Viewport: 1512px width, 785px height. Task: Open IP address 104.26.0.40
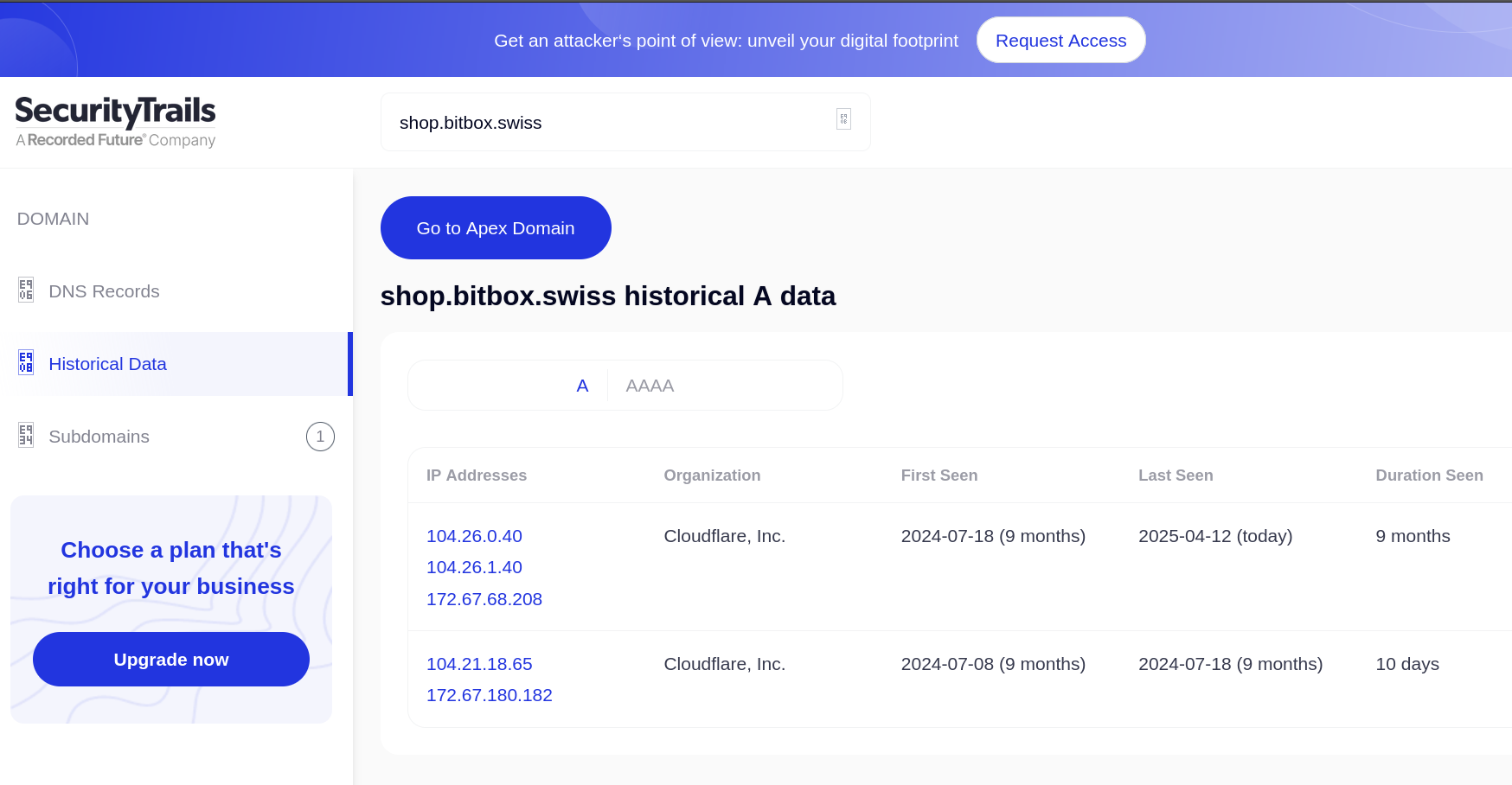coord(474,536)
